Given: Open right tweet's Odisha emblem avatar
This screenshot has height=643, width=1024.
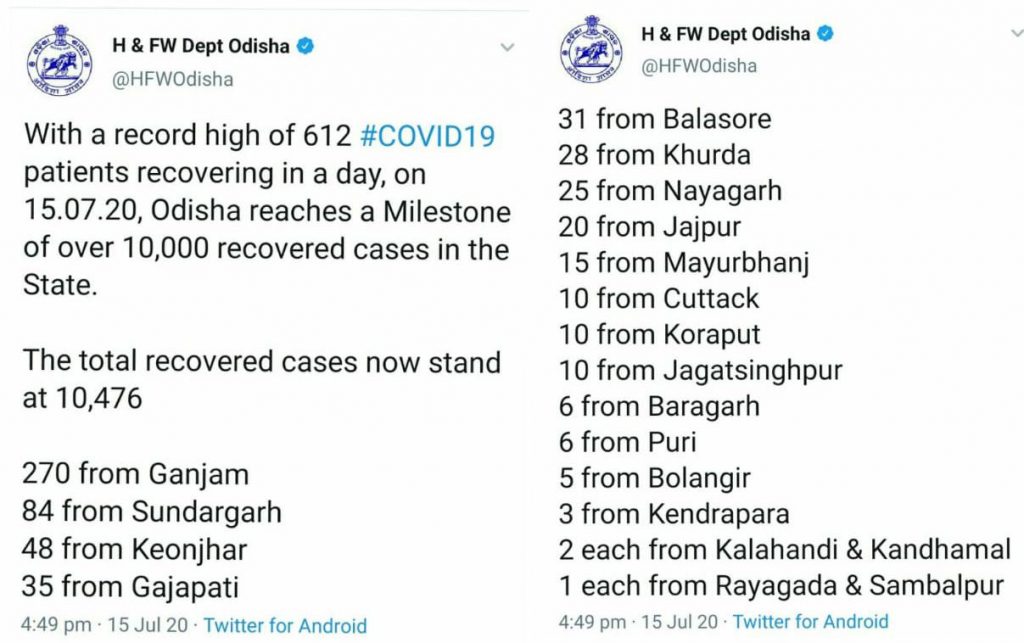Looking at the screenshot, I should [x=592, y=49].
